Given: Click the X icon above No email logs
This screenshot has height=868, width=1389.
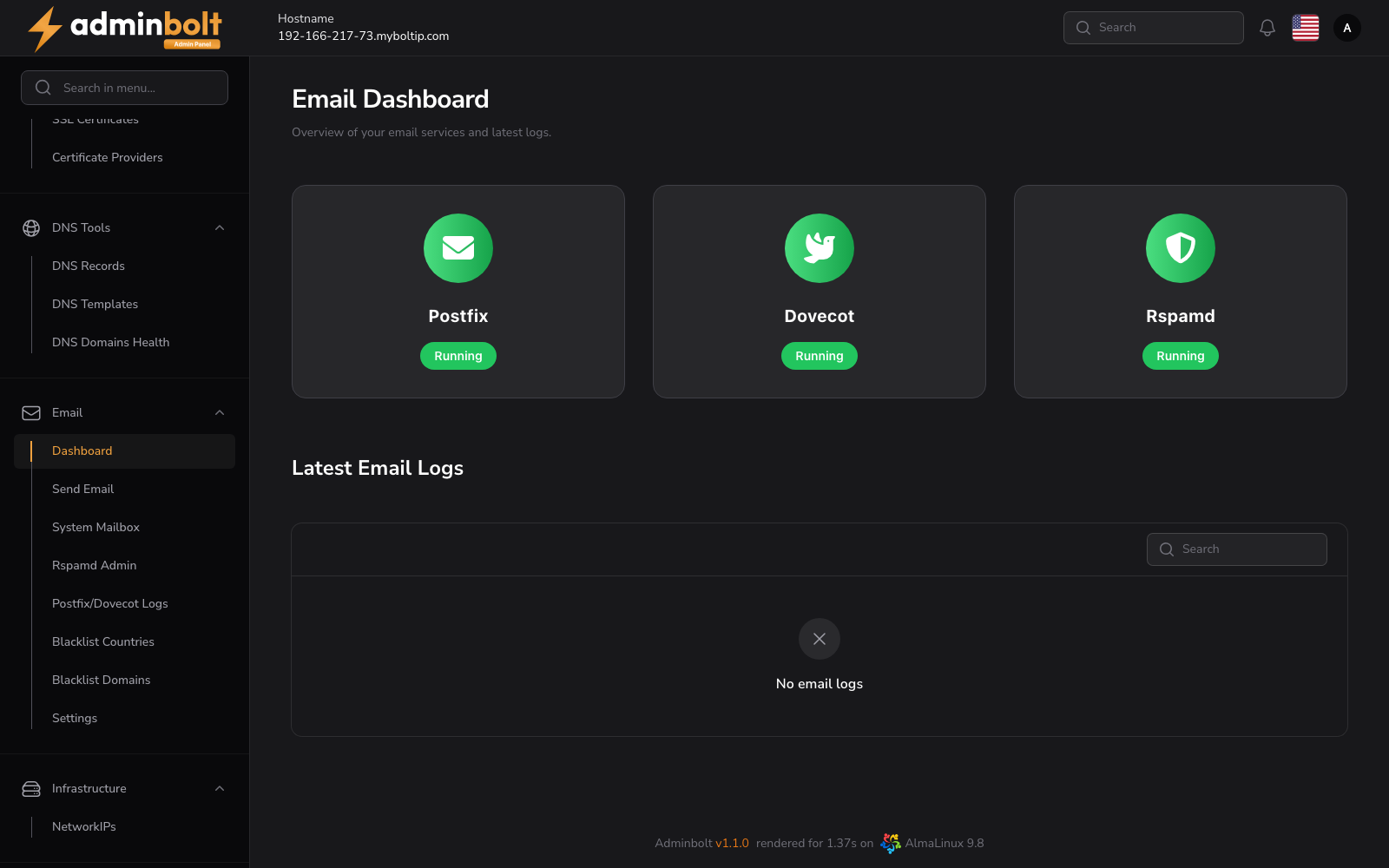Looking at the screenshot, I should [x=820, y=639].
